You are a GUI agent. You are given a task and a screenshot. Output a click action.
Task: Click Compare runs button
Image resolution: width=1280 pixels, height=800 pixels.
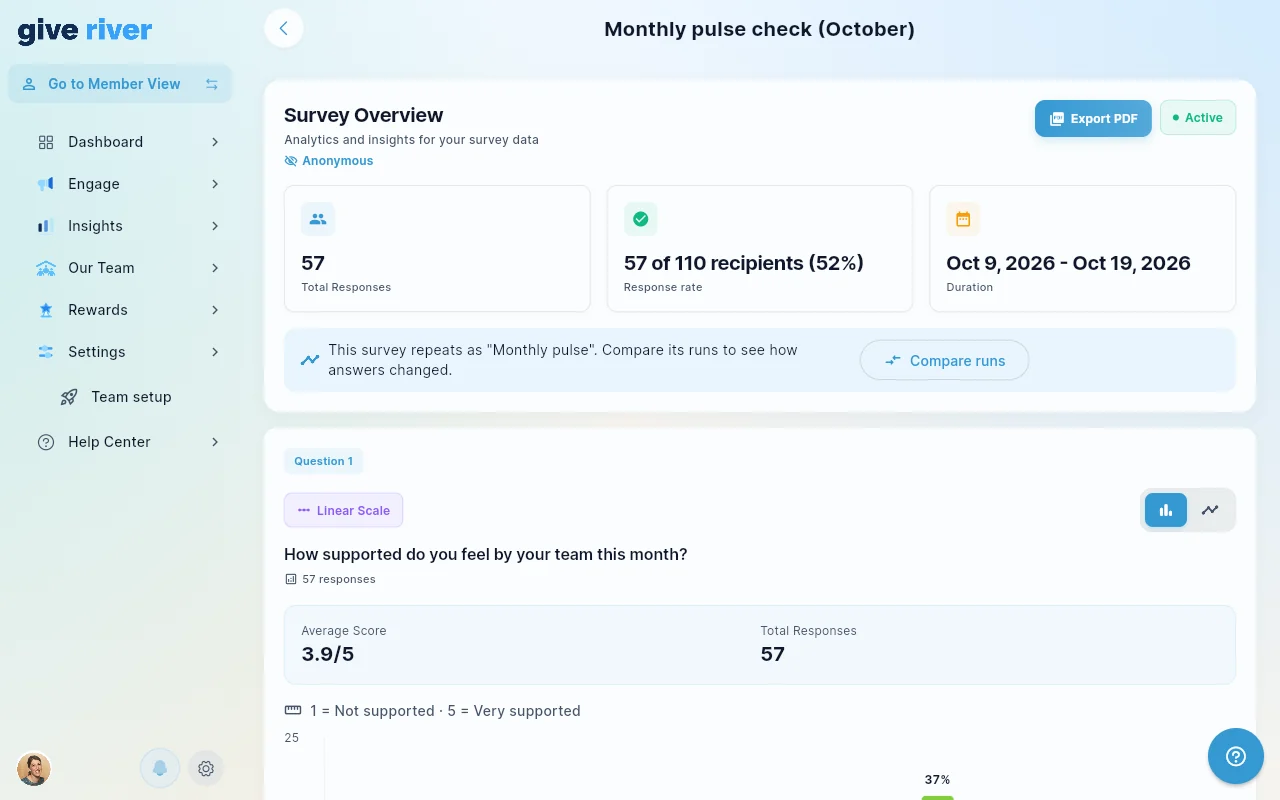pos(944,360)
